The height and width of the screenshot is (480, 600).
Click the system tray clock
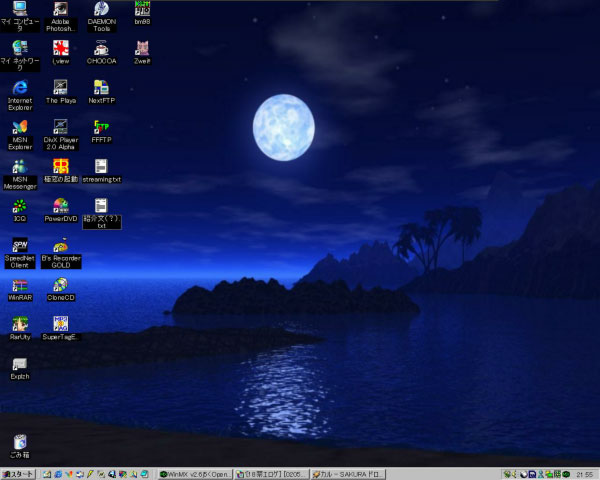[x=585, y=473]
